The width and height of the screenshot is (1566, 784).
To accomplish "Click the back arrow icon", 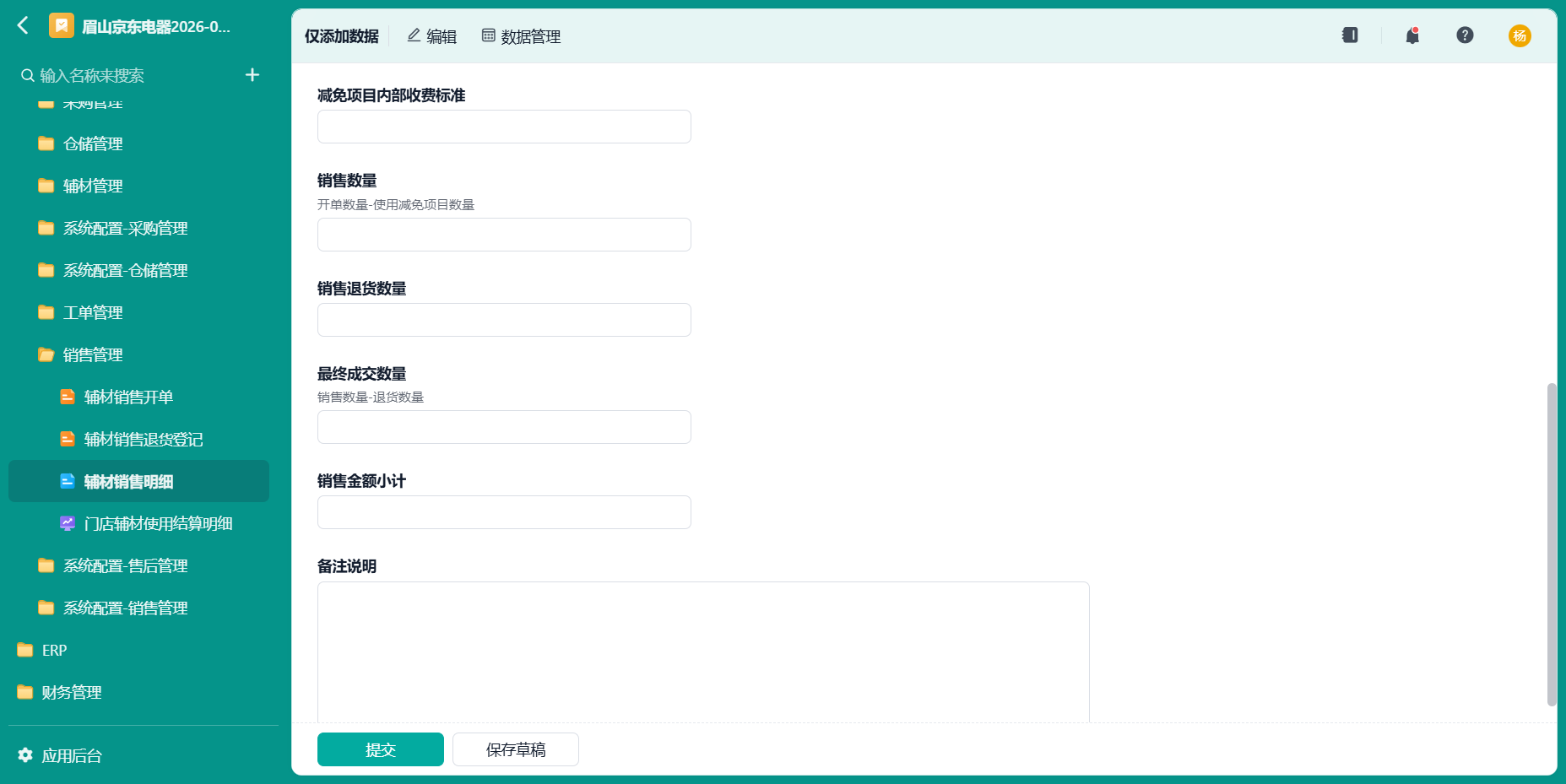I will point(23,25).
